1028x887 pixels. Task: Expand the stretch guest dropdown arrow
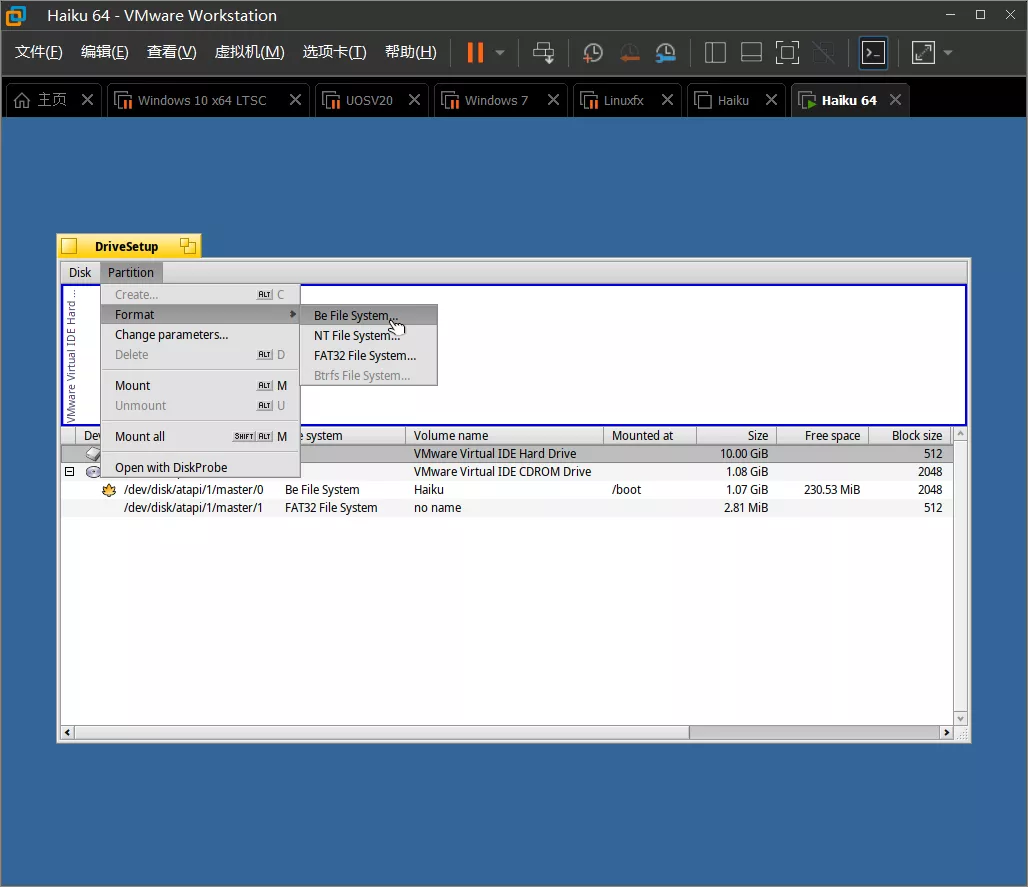click(948, 53)
